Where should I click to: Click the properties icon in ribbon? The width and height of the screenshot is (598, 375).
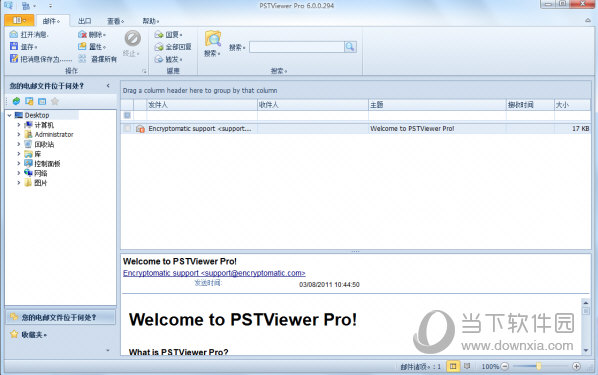82,47
